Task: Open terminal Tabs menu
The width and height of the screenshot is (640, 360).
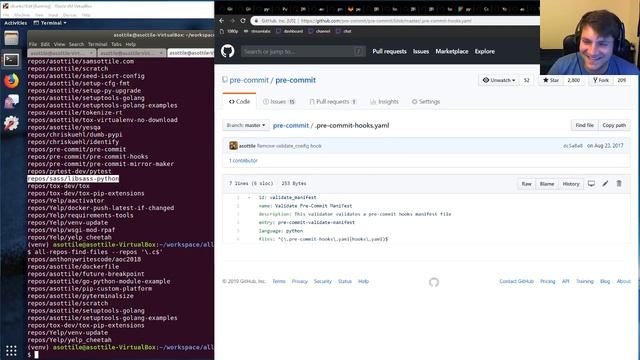Action: (x=116, y=44)
